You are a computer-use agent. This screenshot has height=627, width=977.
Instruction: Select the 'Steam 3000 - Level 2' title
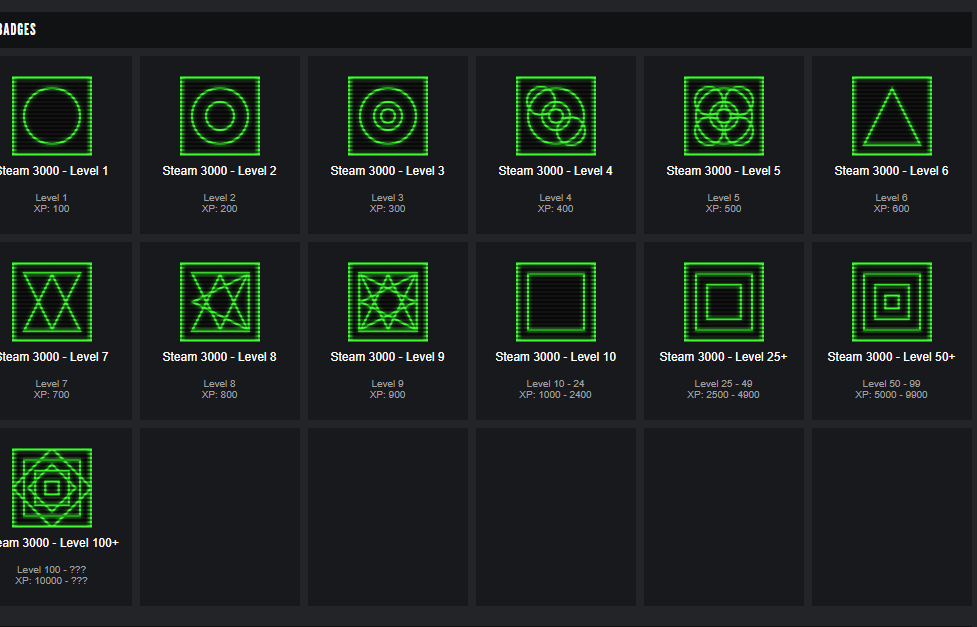tap(219, 171)
